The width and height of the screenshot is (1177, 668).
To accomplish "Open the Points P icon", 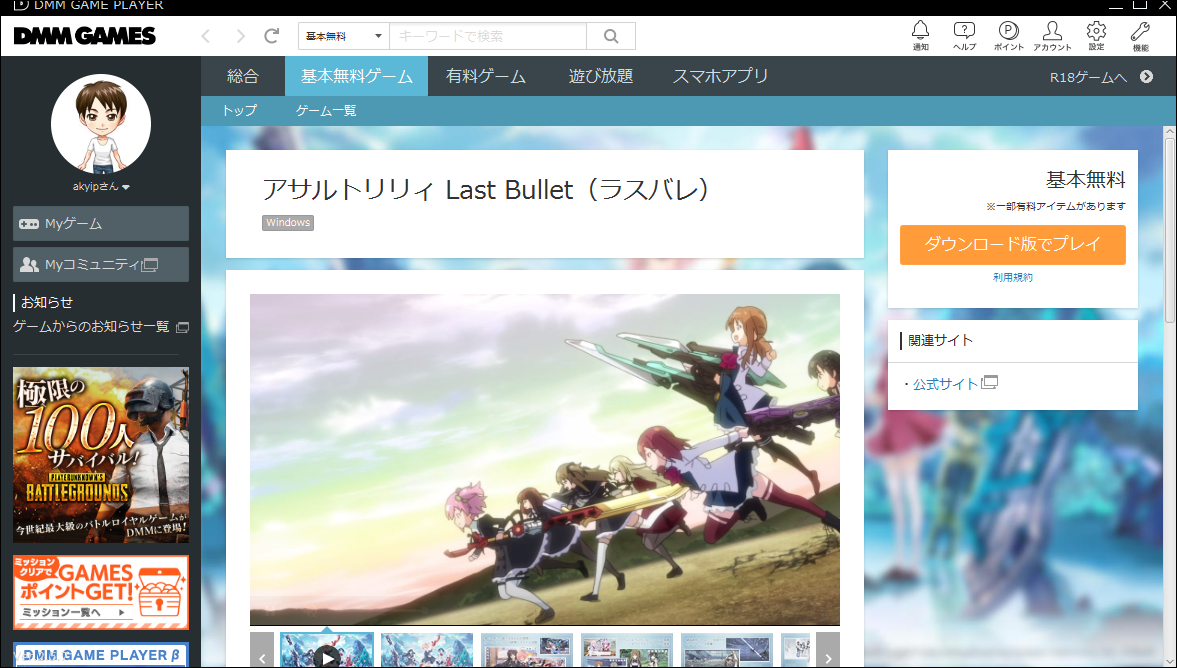I will click(x=1008, y=30).
